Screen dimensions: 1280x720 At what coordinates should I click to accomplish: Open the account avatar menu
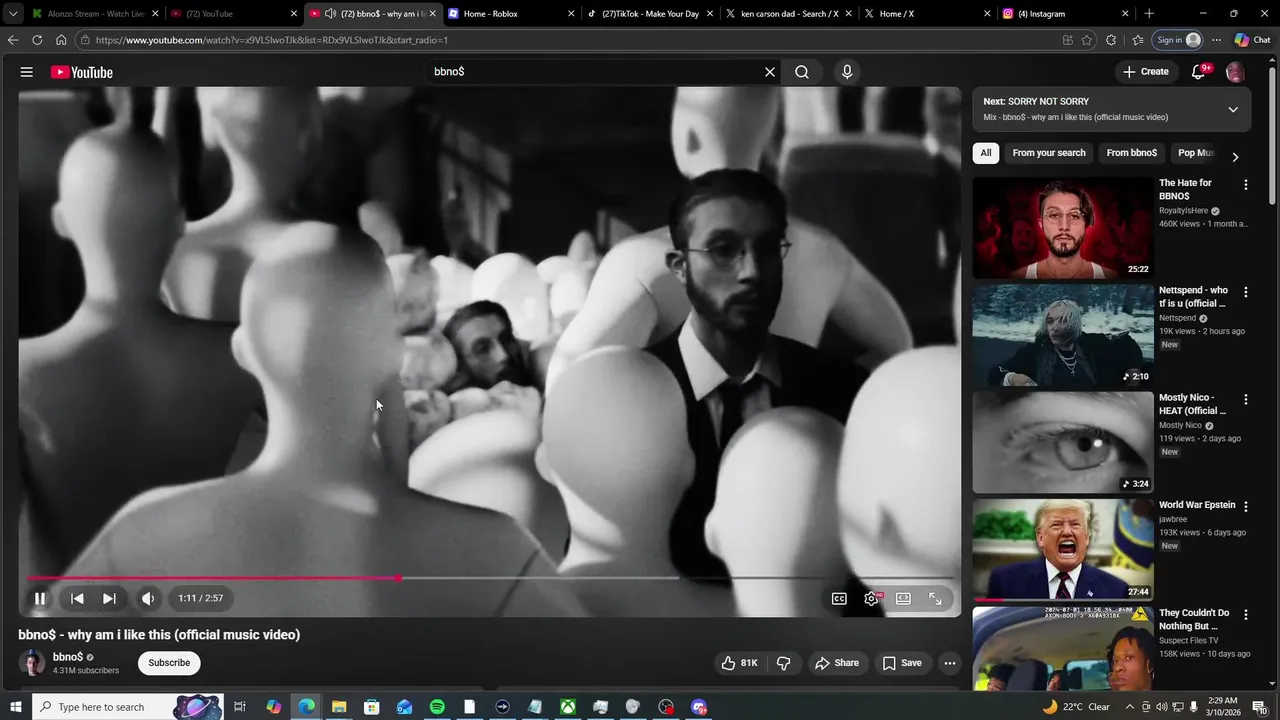[x=1235, y=72]
